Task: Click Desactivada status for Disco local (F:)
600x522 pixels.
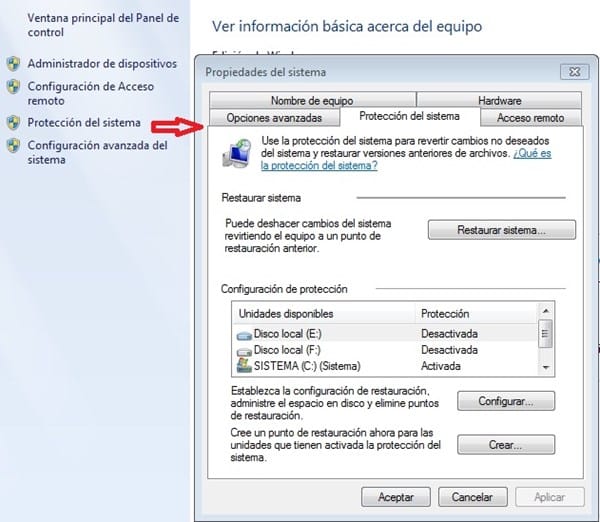Action: click(449, 350)
